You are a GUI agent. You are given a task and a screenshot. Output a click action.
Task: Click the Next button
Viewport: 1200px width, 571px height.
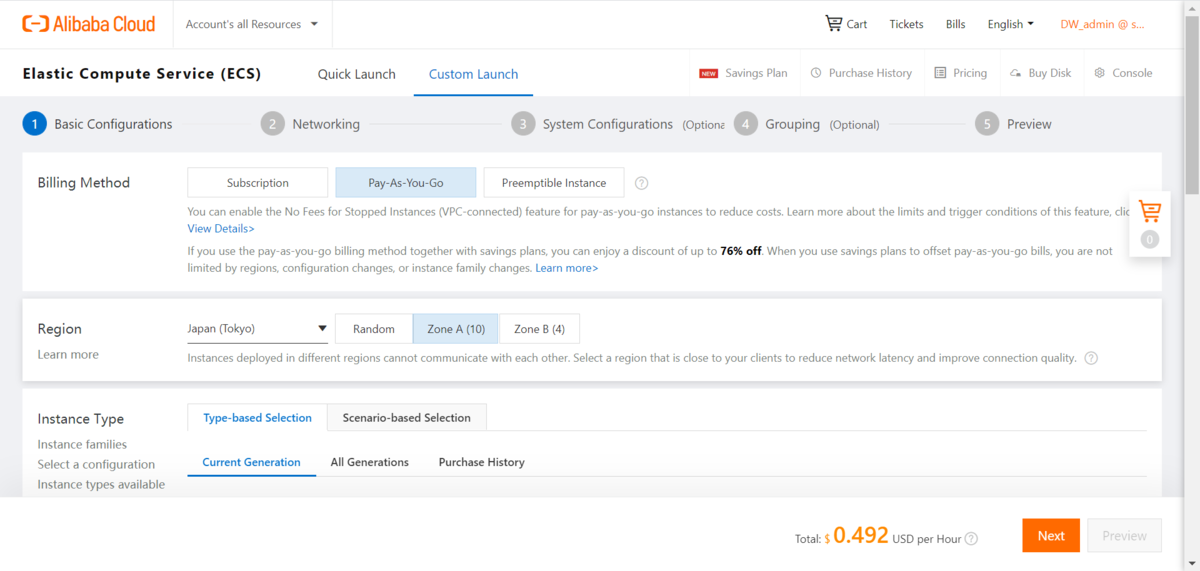coord(1051,536)
